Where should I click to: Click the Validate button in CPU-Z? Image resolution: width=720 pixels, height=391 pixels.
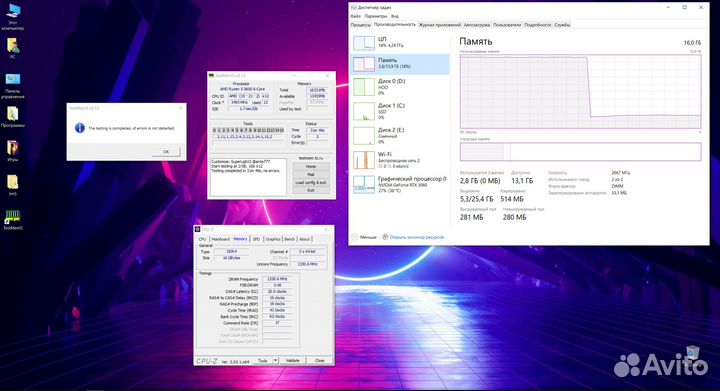292,361
